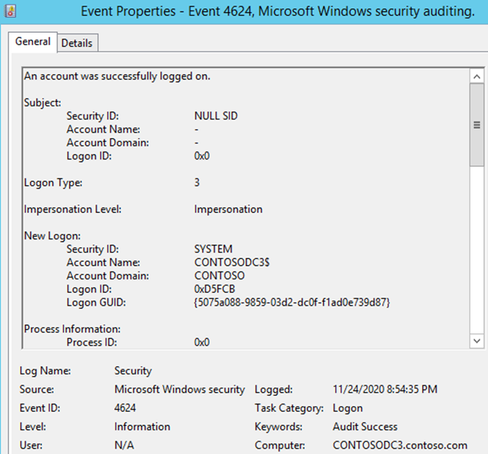Click the Process ID value '0x0'

202,342
